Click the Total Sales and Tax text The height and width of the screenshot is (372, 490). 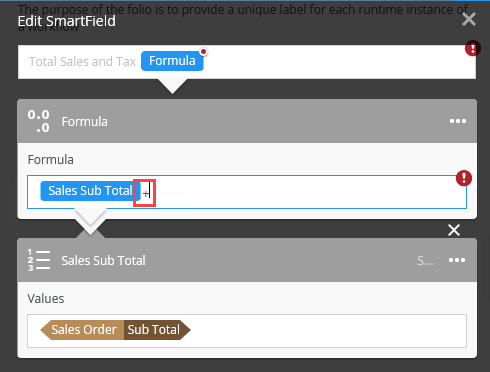coord(82,62)
